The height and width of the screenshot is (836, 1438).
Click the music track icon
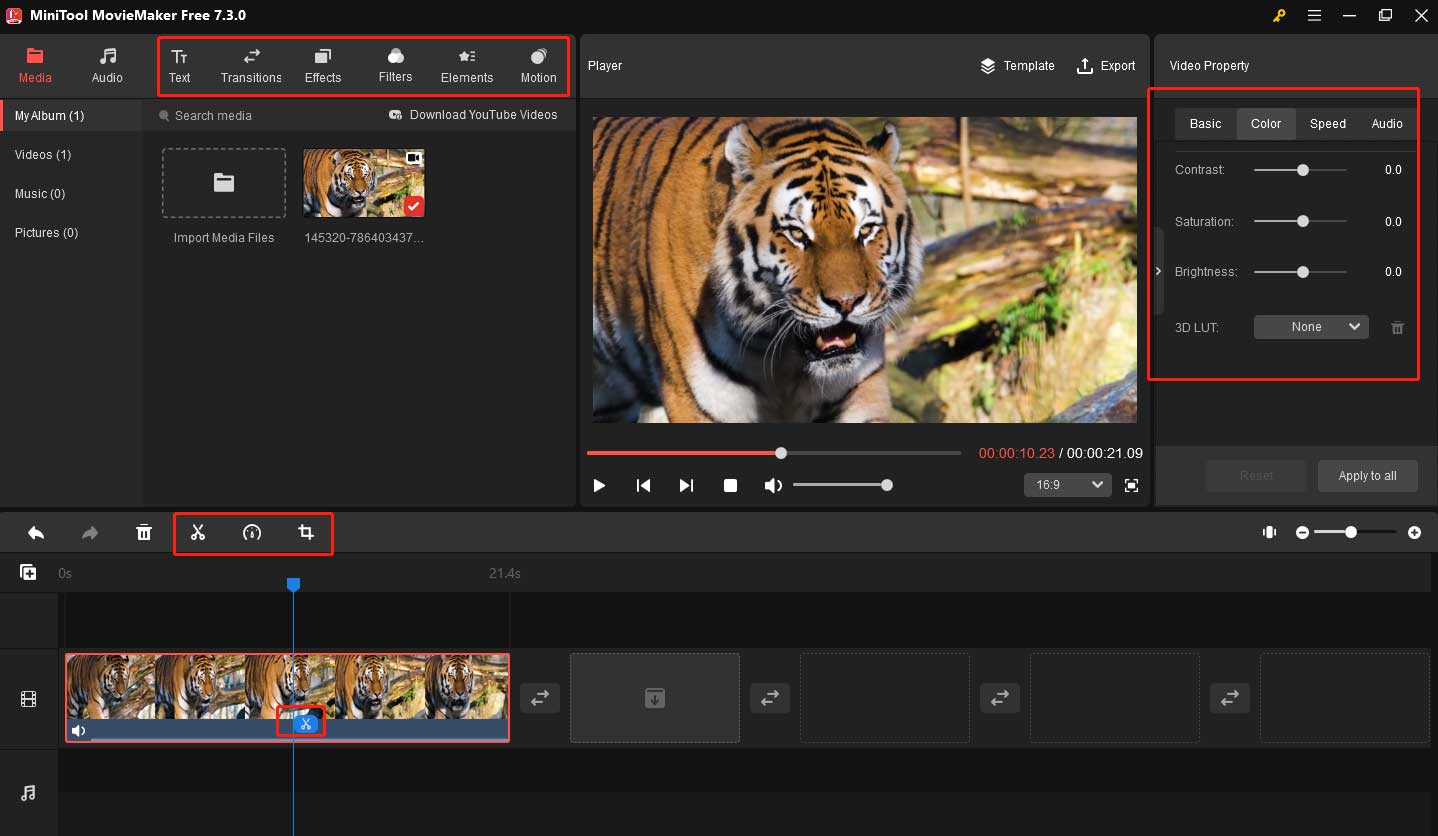click(28, 793)
